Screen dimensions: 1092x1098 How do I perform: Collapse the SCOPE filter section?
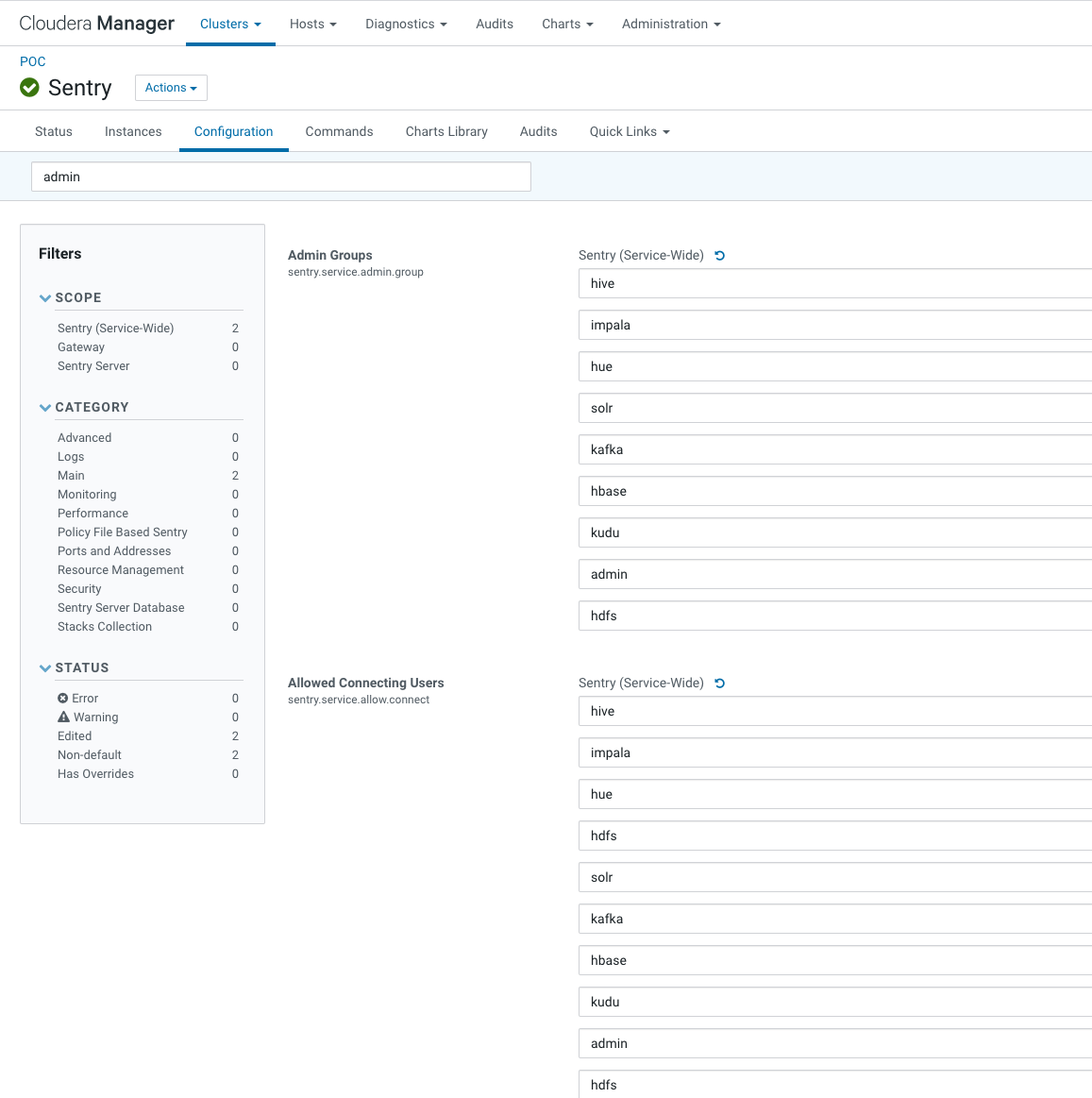click(x=44, y=298)
